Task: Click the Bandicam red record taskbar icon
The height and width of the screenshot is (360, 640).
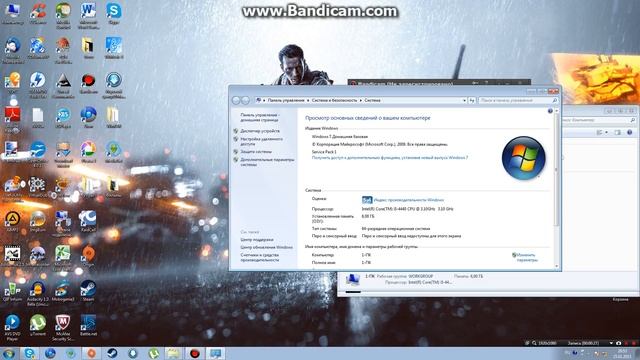Action: coord(195,353)
